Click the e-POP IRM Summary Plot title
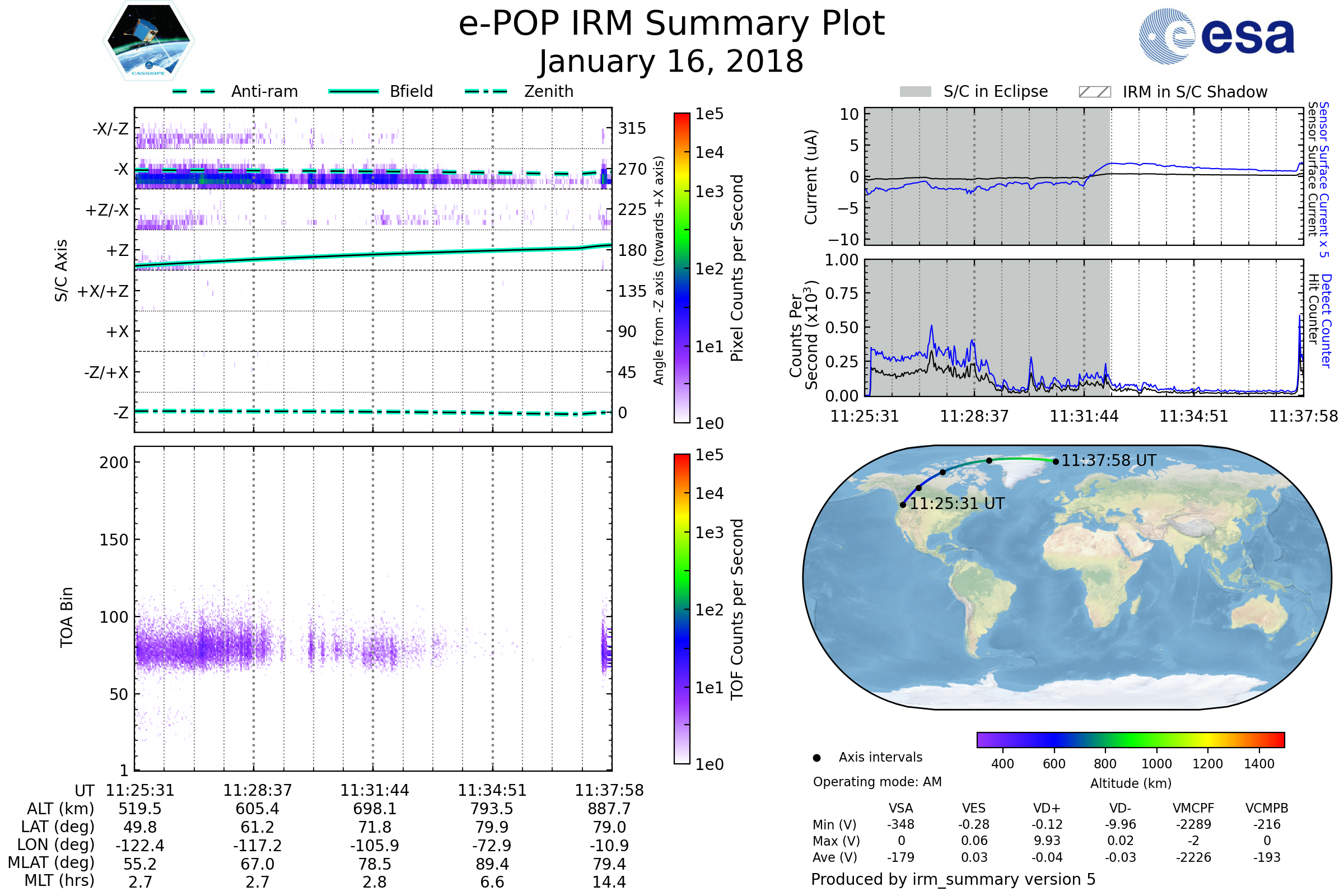This screenshot has height=896, width=1344. pyautogui.click(x=671, y=24)
